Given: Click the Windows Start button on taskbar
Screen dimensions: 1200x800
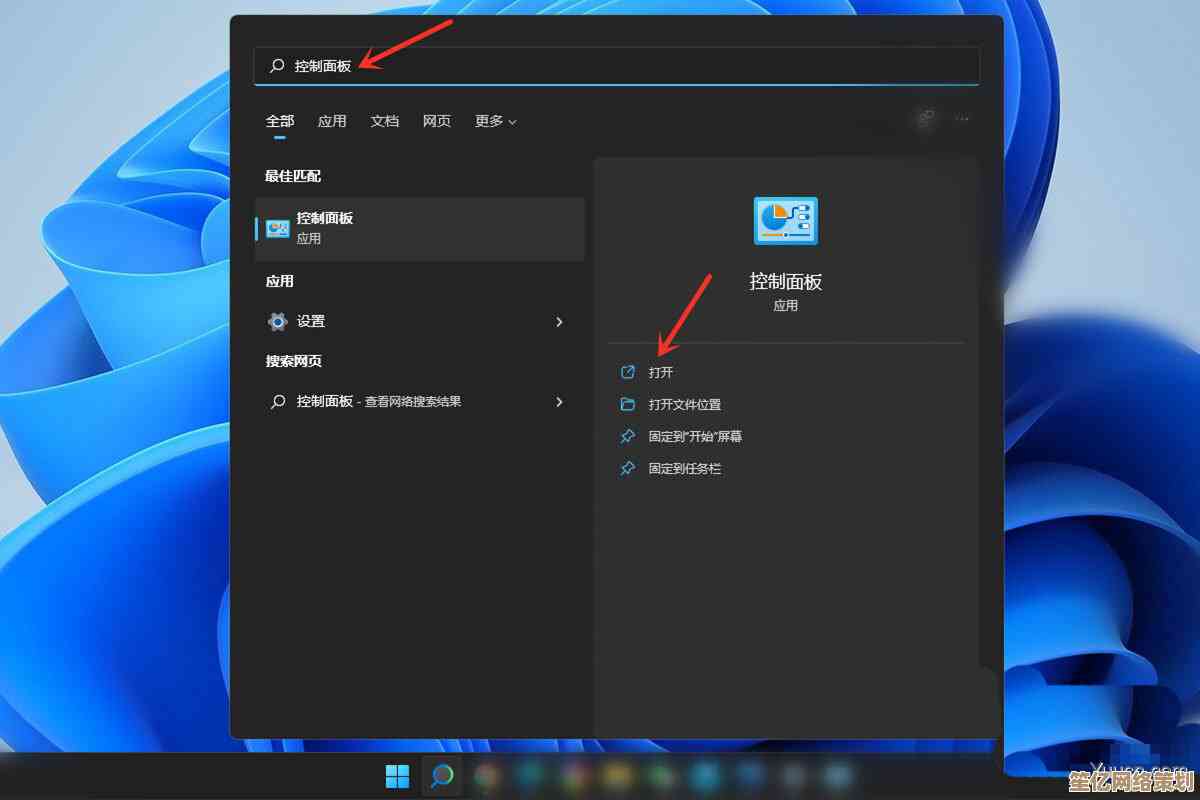Looking at the screenshot, I should pyautogui.click(x=397, y=776).
